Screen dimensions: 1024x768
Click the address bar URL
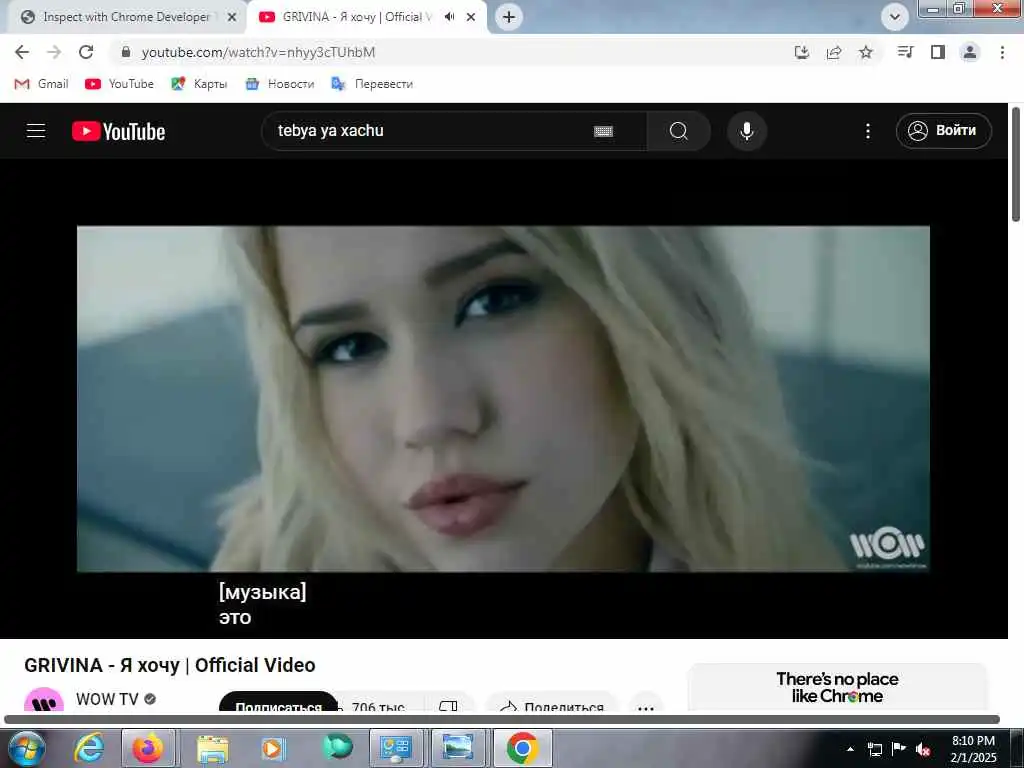258,52
